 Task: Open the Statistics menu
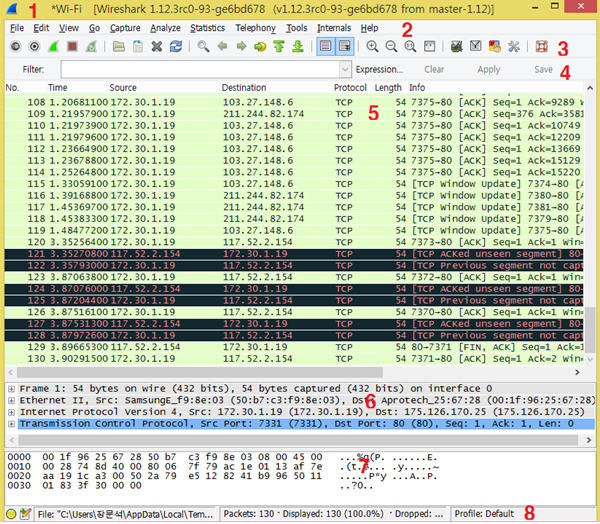coord(207,28)
